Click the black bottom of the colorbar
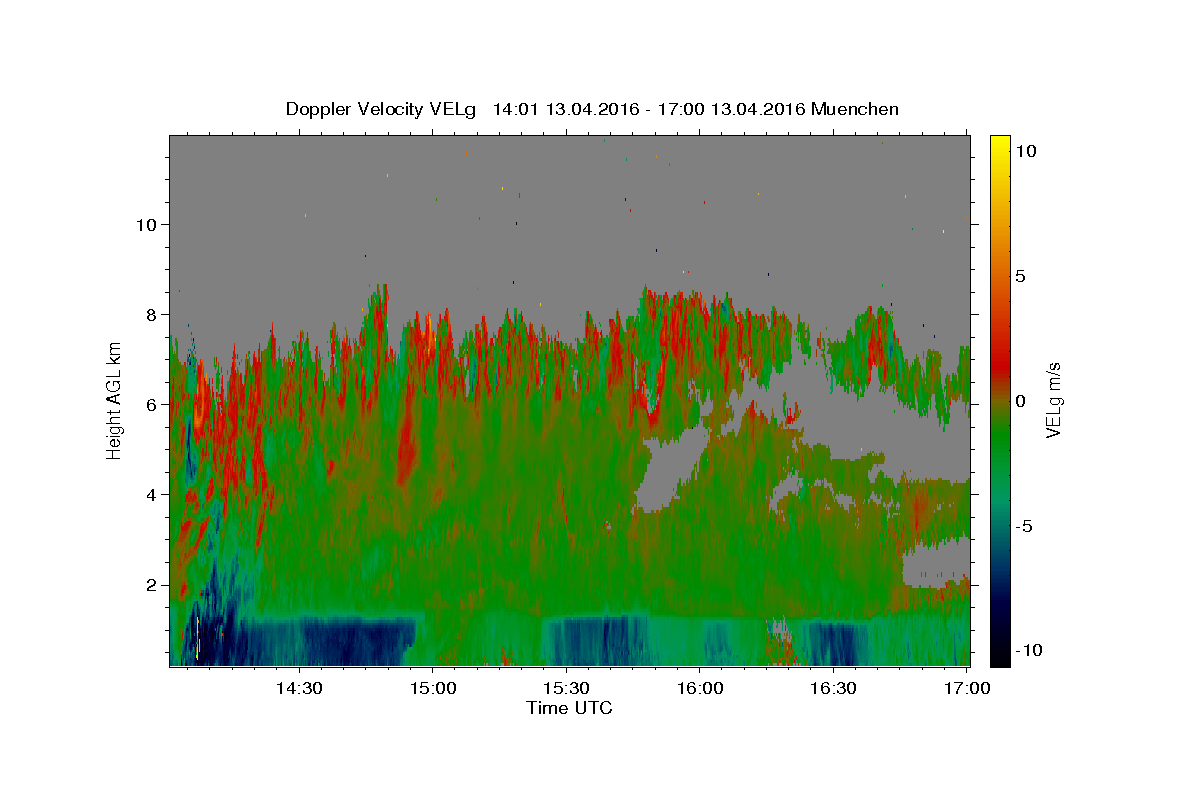The height and width of the screenshot is (800, 1200). 1000,660
